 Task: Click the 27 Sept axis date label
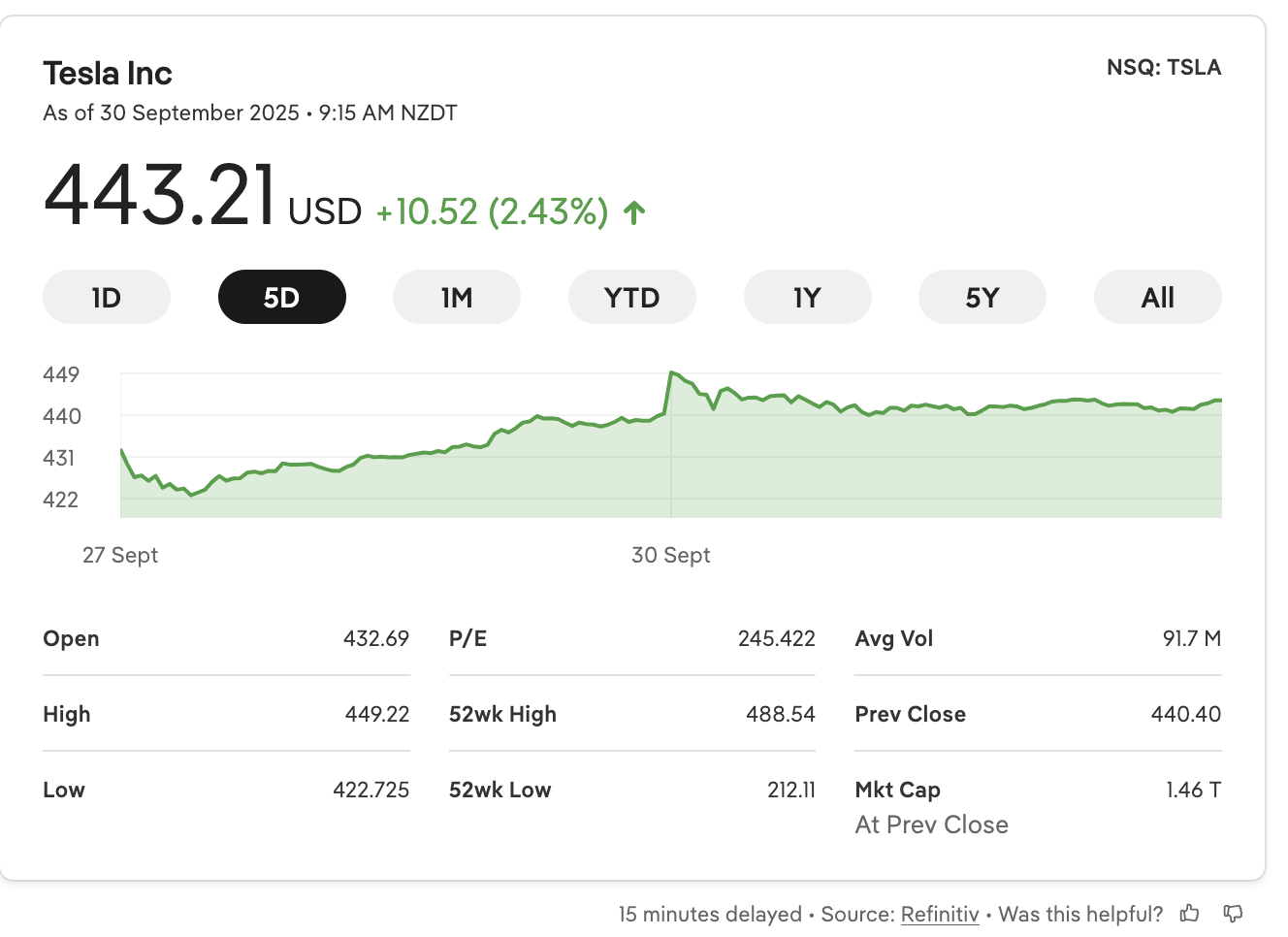pos(120,555)
